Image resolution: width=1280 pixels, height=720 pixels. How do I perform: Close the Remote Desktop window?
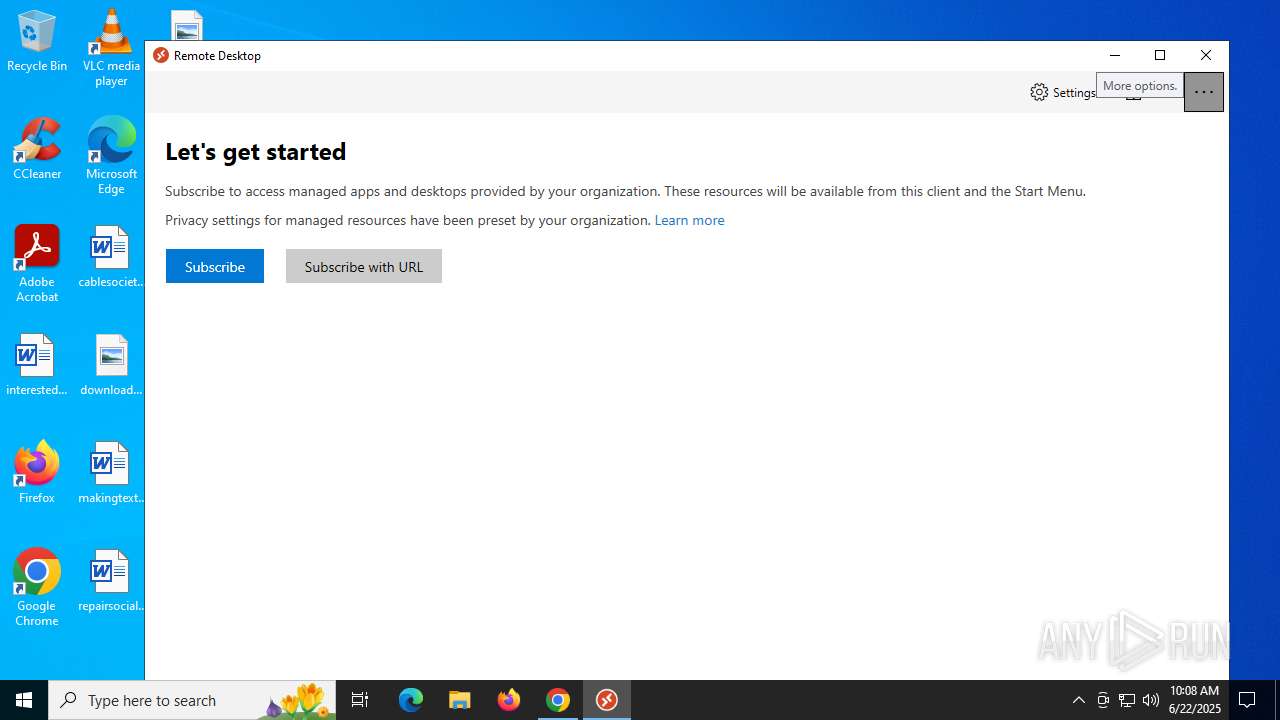point(1206,55)
